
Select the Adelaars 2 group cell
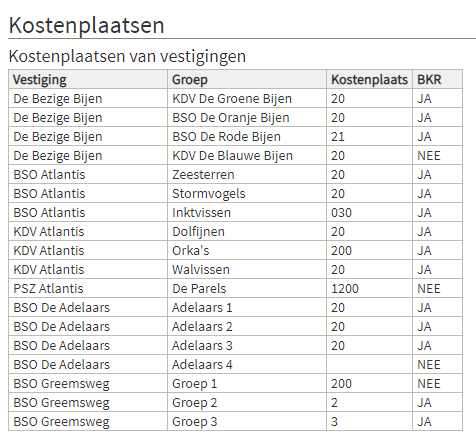[x=247, y=326]
